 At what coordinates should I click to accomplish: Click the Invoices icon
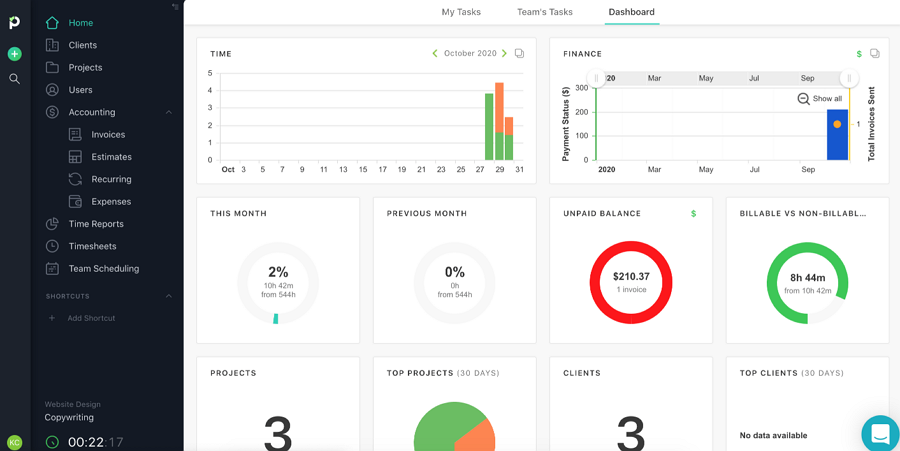(75, 135)
